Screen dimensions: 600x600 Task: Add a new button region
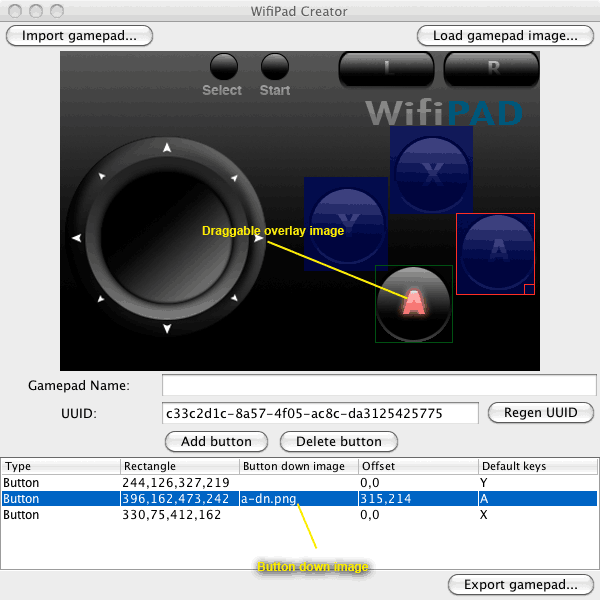(x=216, y=442)
